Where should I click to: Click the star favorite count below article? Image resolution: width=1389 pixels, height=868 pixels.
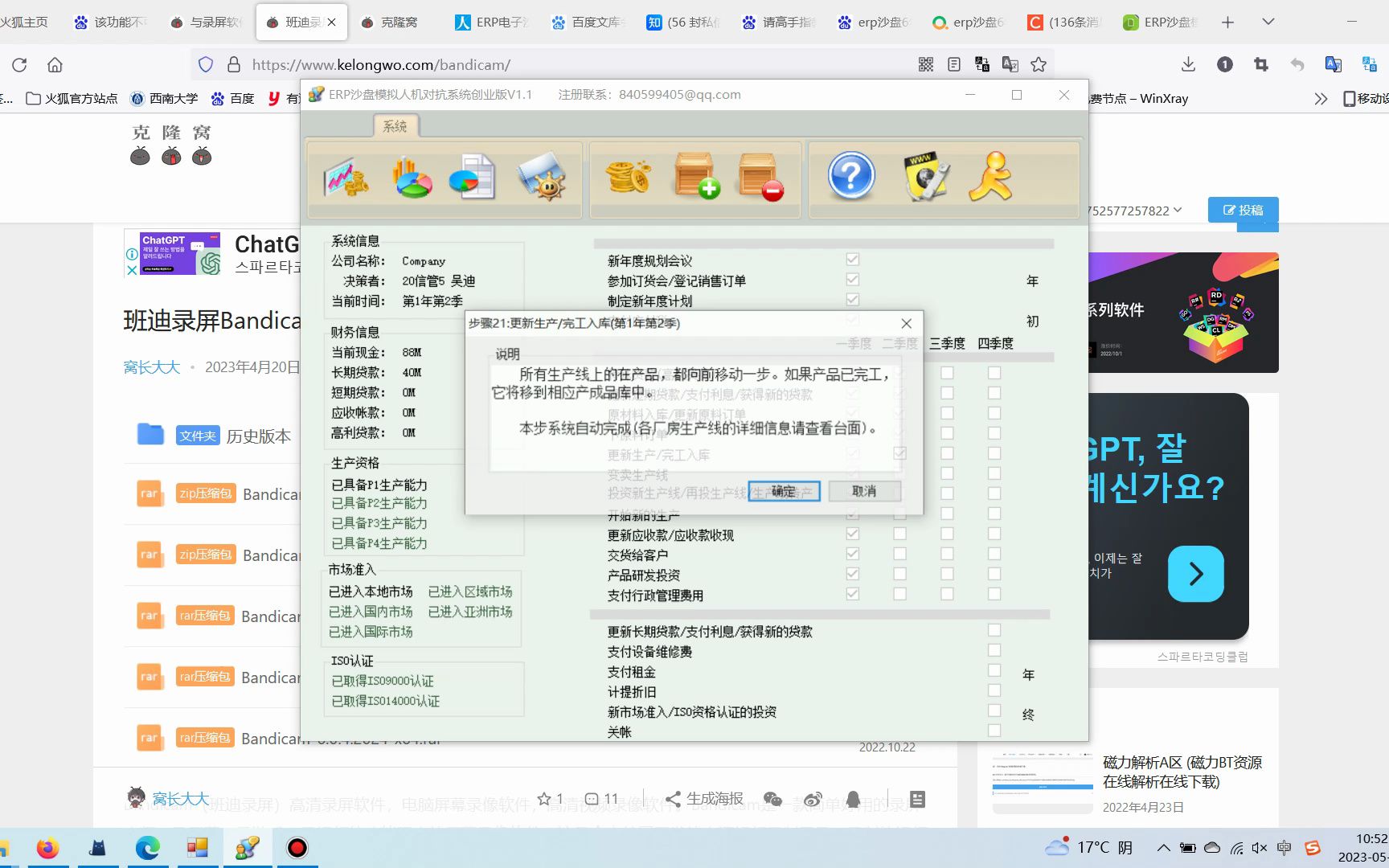pos(551,798)
